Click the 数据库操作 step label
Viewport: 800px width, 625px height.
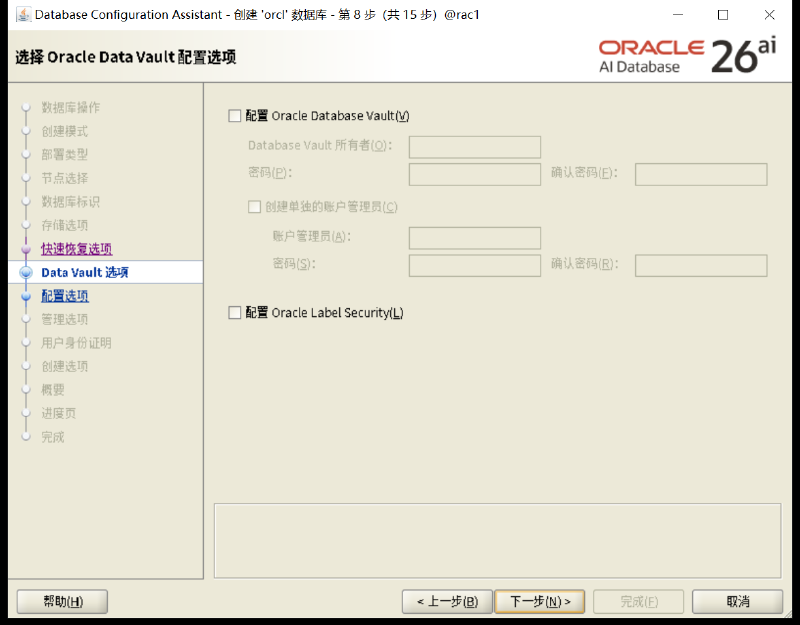tap(70, 108)
